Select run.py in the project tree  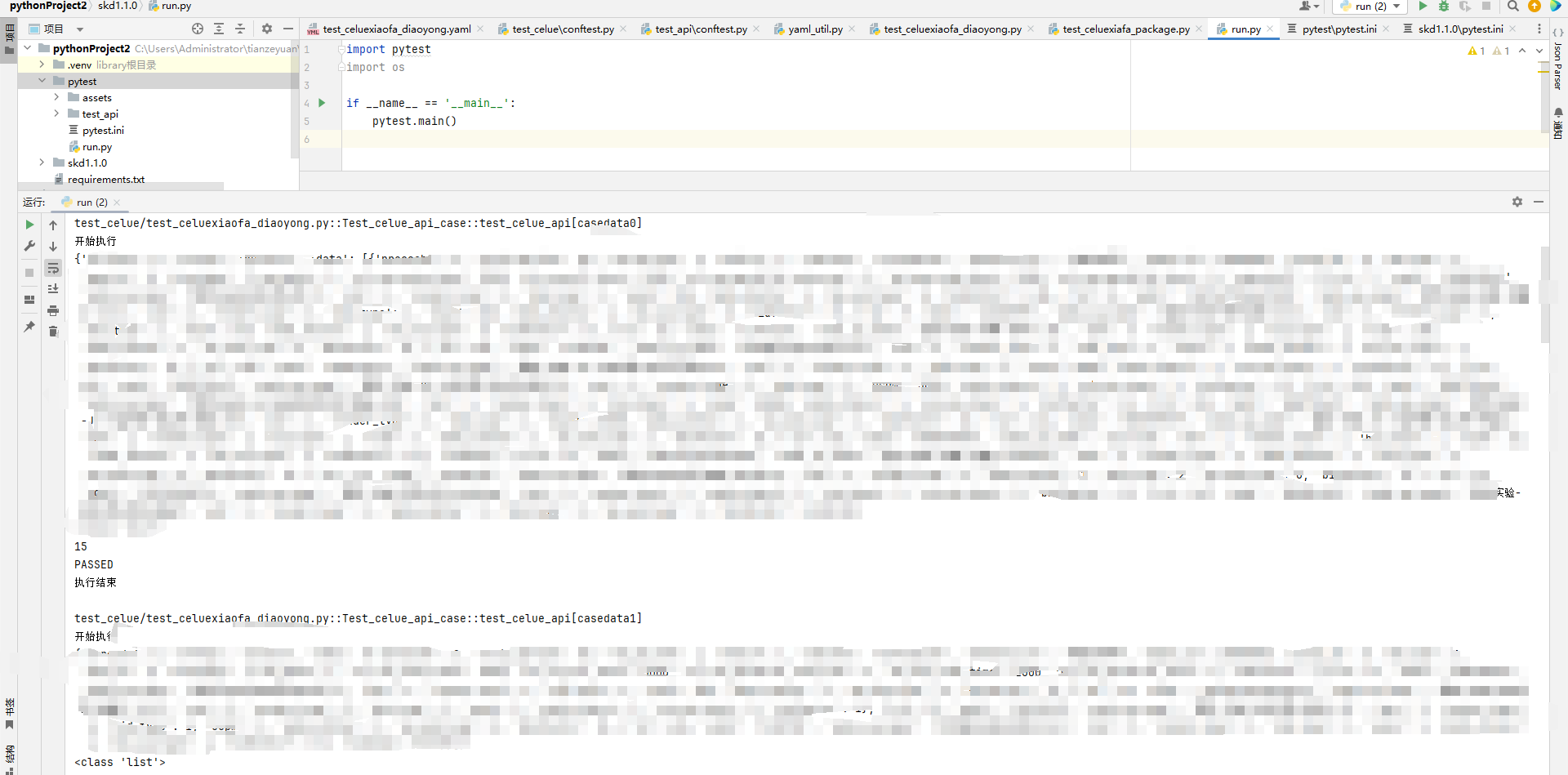pyautogui.click(x=97, y=147)
